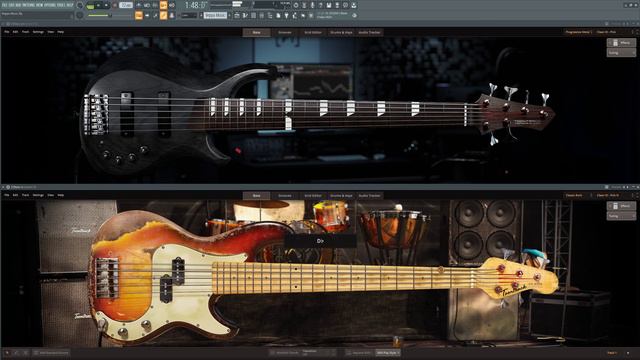Click the content library download icon
Viewport: 640px width, 360px height.
[353, 5]
